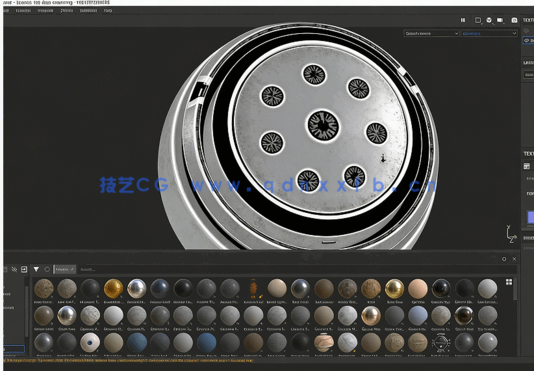Click the display mode rectangle icon in top toolbar
The image size is (534, 371).
pyautogui.click(x=500, y=20)
